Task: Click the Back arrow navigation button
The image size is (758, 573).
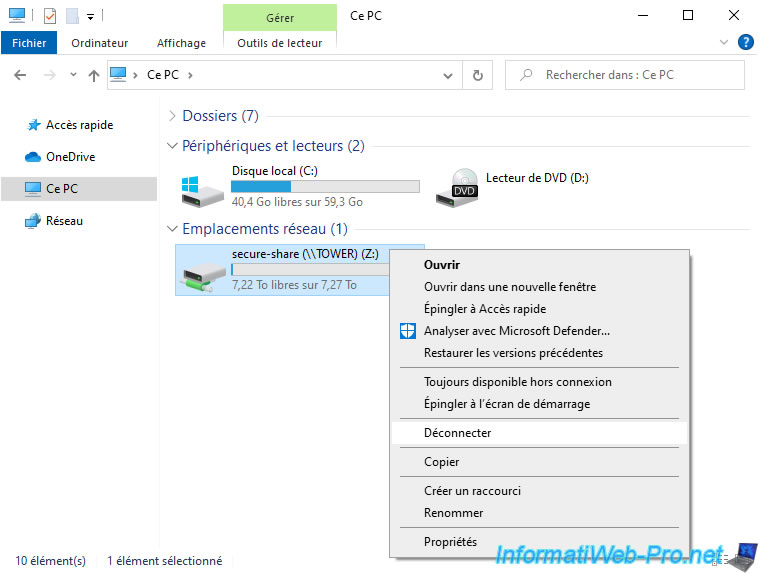Action: point(21,75)
